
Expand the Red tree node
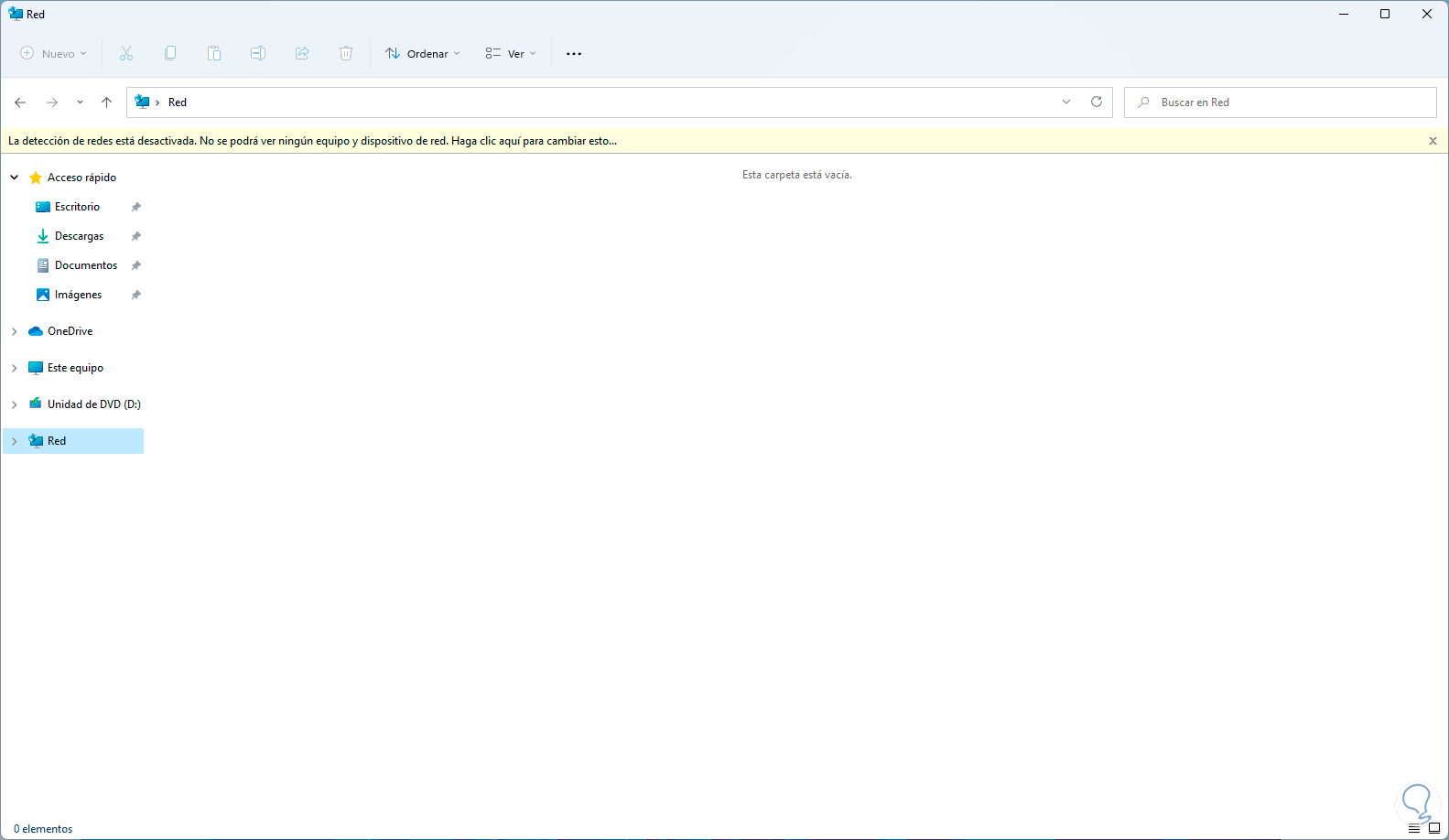pyautogui.click(x=15, y=441)
